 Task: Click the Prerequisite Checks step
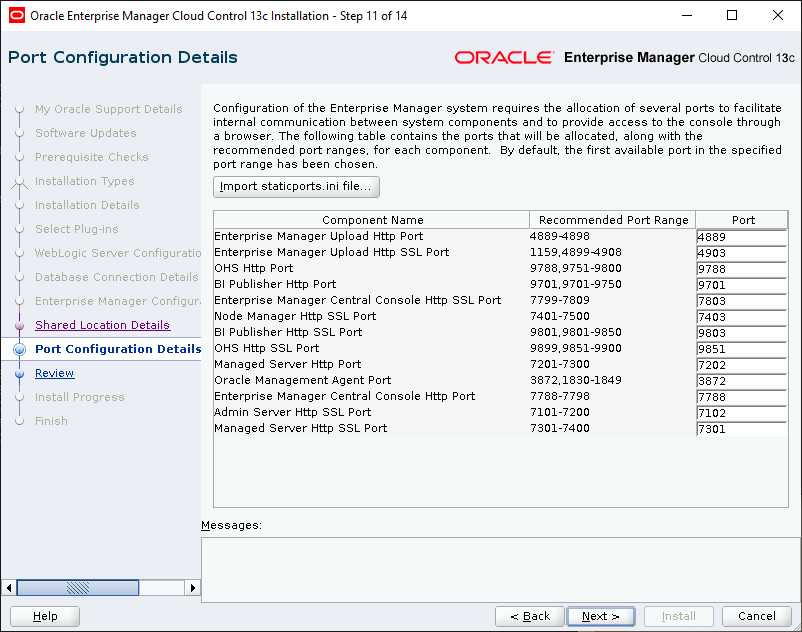point(92,157)
